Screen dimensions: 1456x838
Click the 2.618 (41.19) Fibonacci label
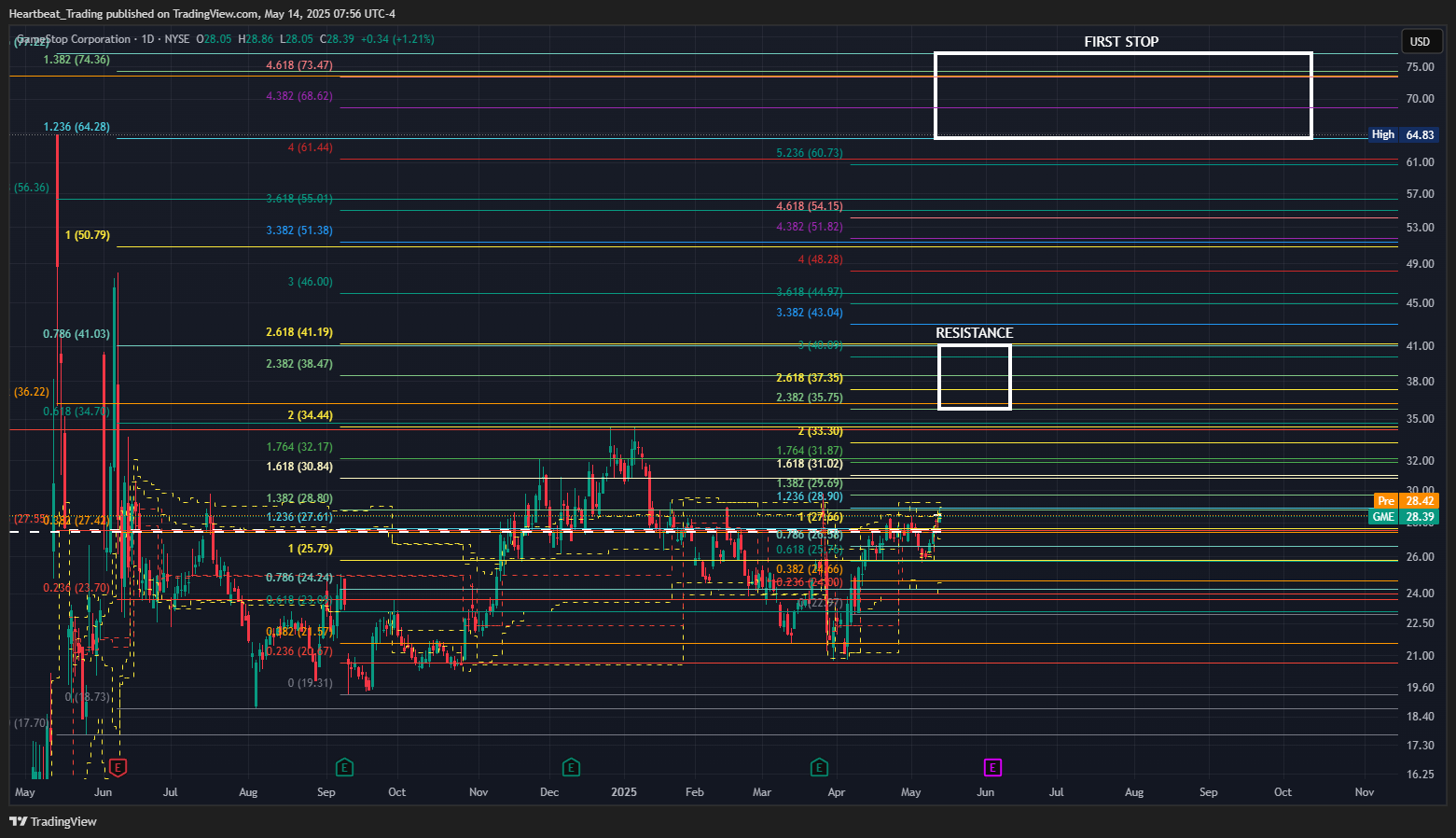299,332
